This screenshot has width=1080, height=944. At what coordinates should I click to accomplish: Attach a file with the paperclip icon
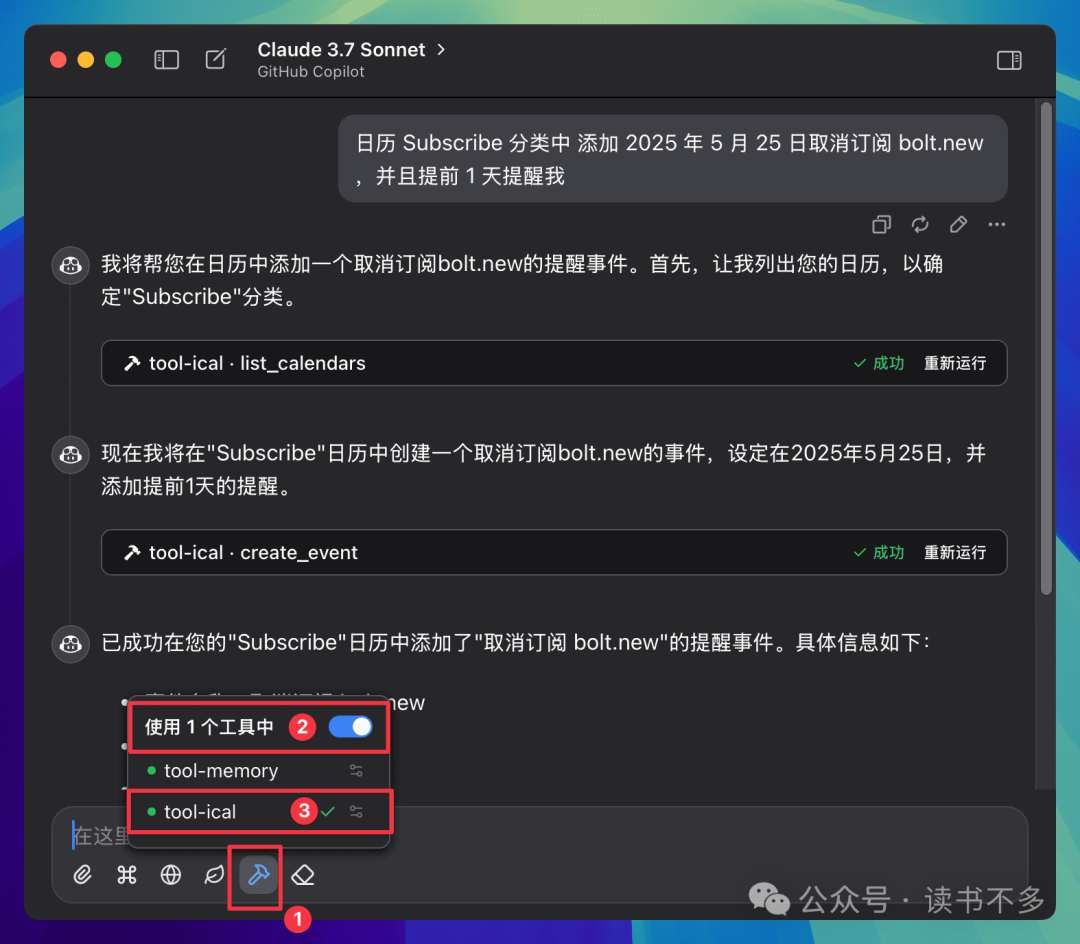[x=83, y=874]
